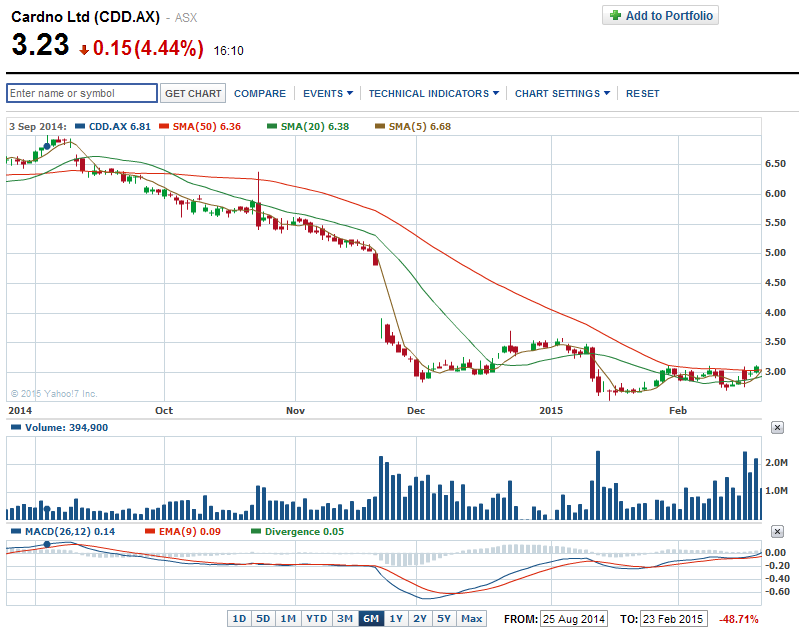799x629 pixels.
Task: Click the Dec label on the time axis
Action: point(416,410)
